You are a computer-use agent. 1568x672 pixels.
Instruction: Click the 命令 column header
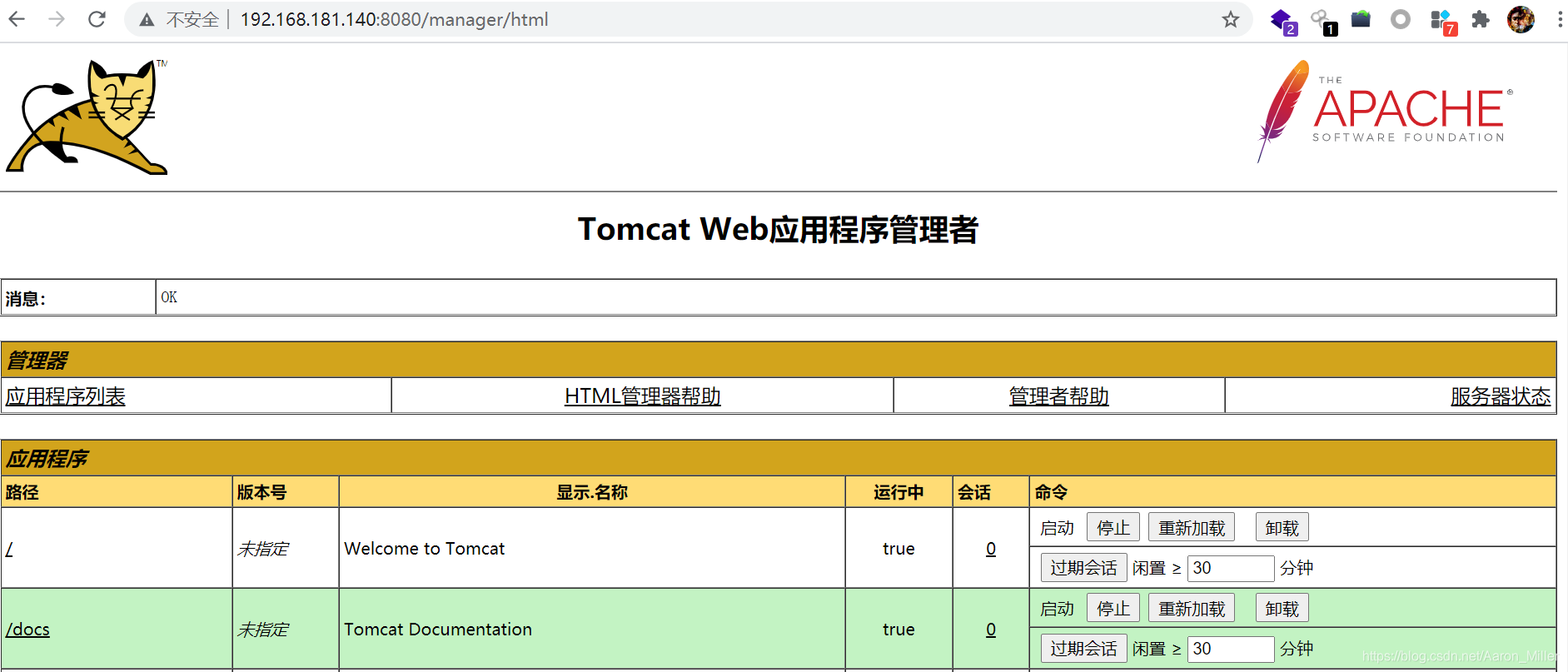click(1051, 492)
